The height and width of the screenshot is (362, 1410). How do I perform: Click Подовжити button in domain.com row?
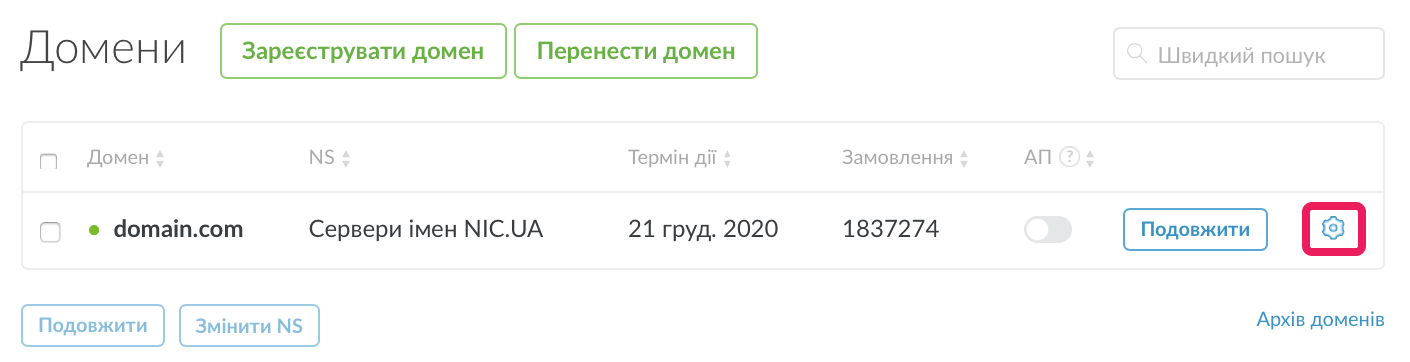pyautogui.click(x=1195, y=229)
